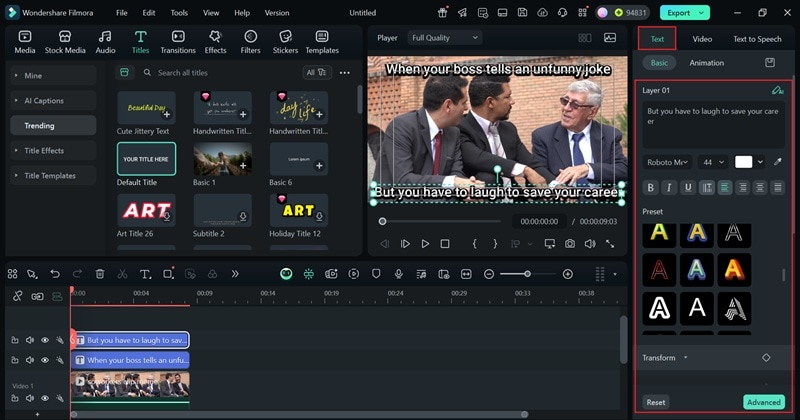The image size is (800, 420).
Task: Switch to the Video tab
Action: (x=702, y=39)
